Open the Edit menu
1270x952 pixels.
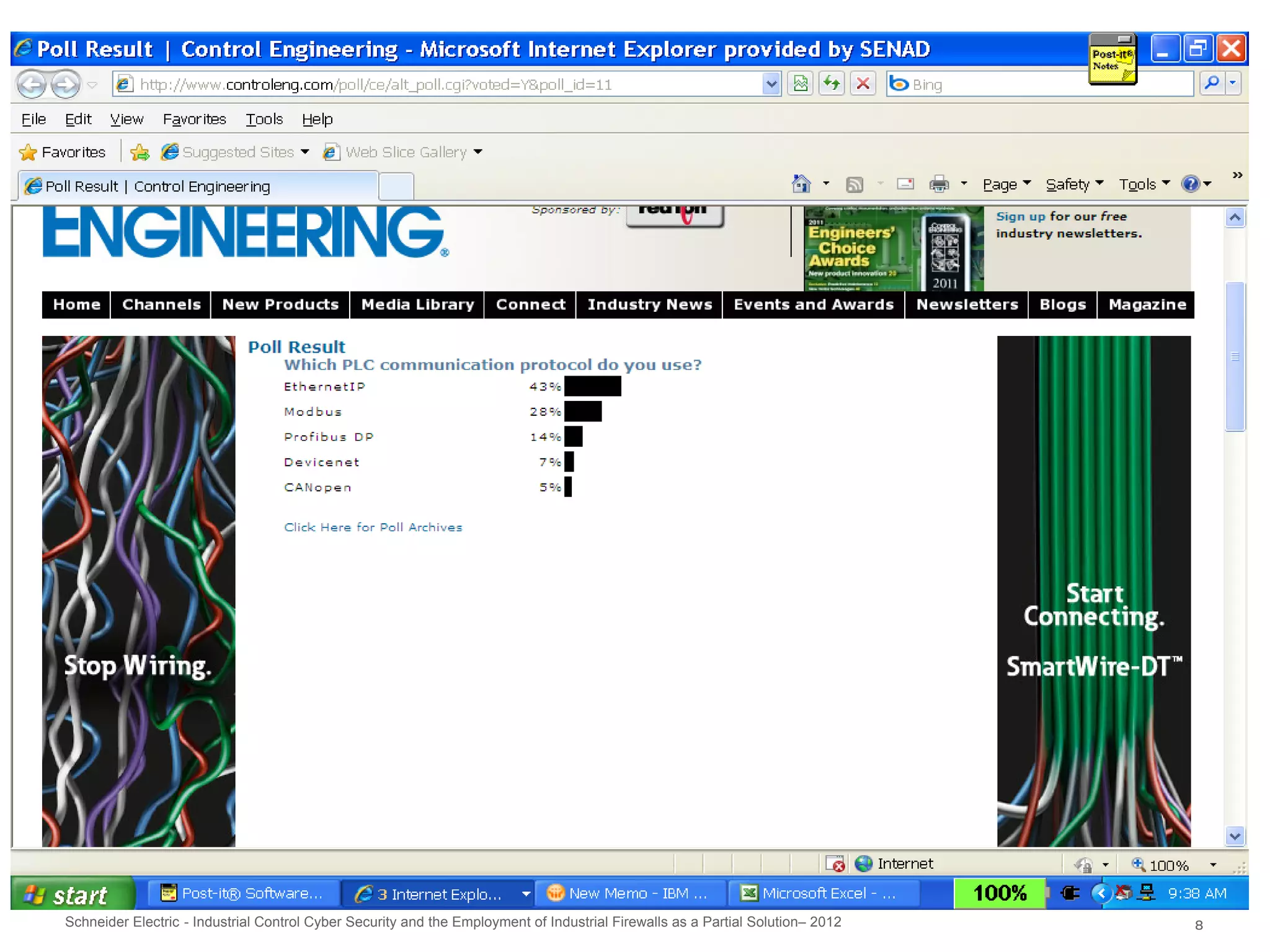pyautogui.click(x=78, y=119)
